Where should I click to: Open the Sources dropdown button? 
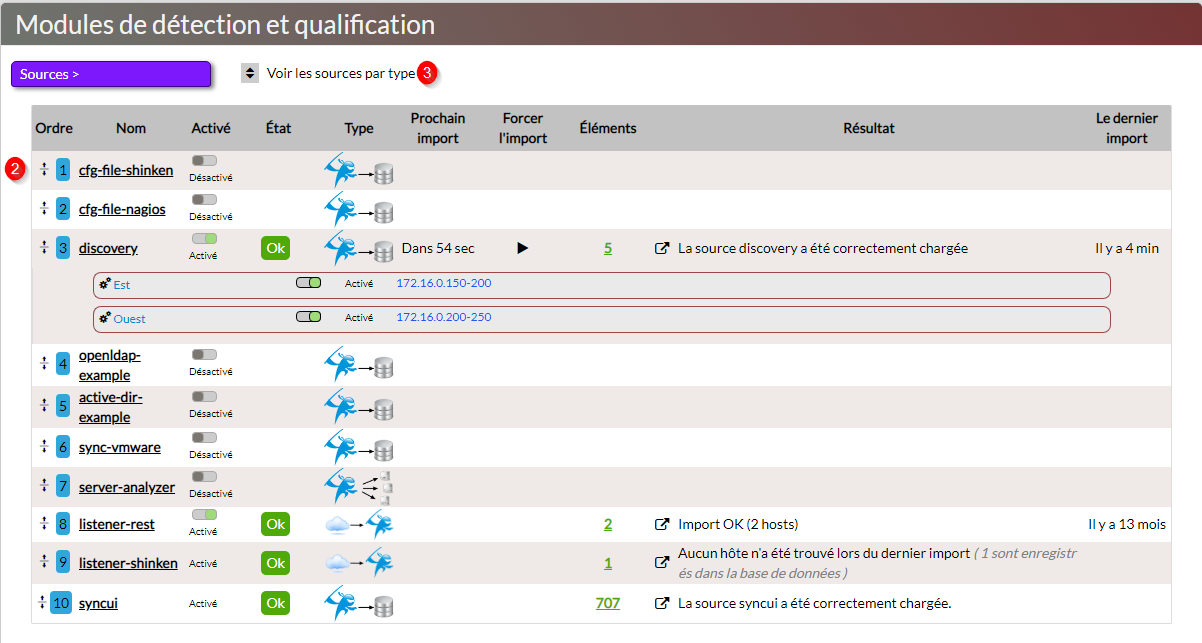click(x=111, y=74)
